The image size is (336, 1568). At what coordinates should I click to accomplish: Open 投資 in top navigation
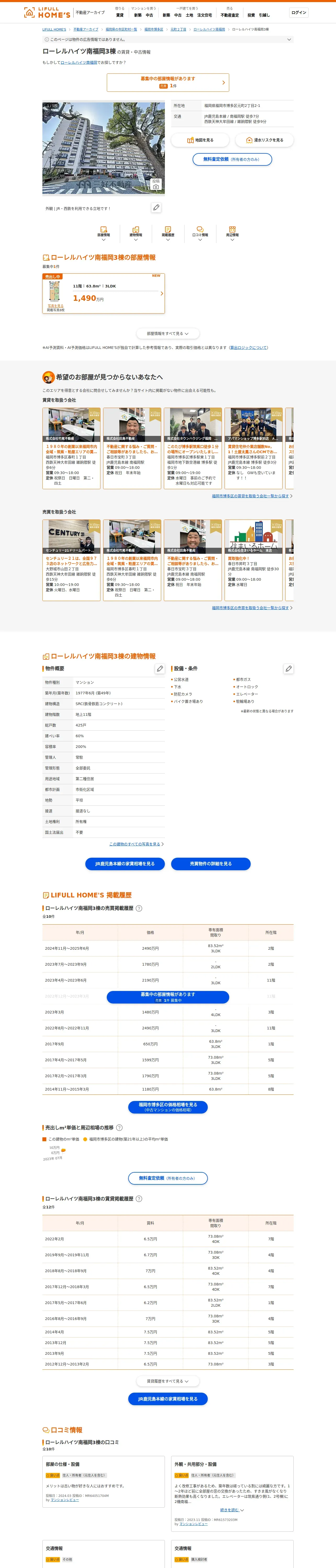pyautogui.click(x=251, y=15)
